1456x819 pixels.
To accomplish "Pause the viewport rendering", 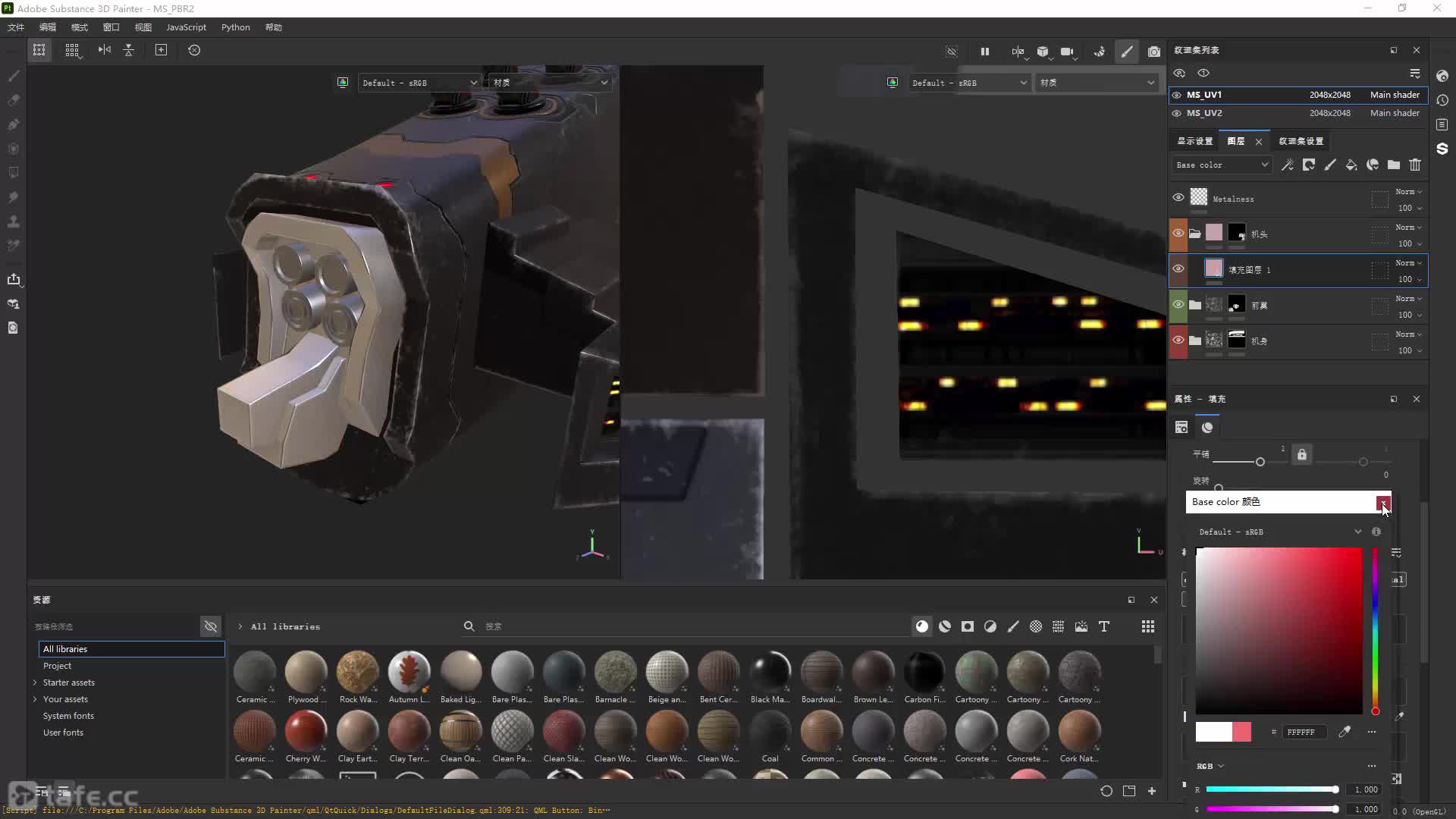I will (984, 52).
